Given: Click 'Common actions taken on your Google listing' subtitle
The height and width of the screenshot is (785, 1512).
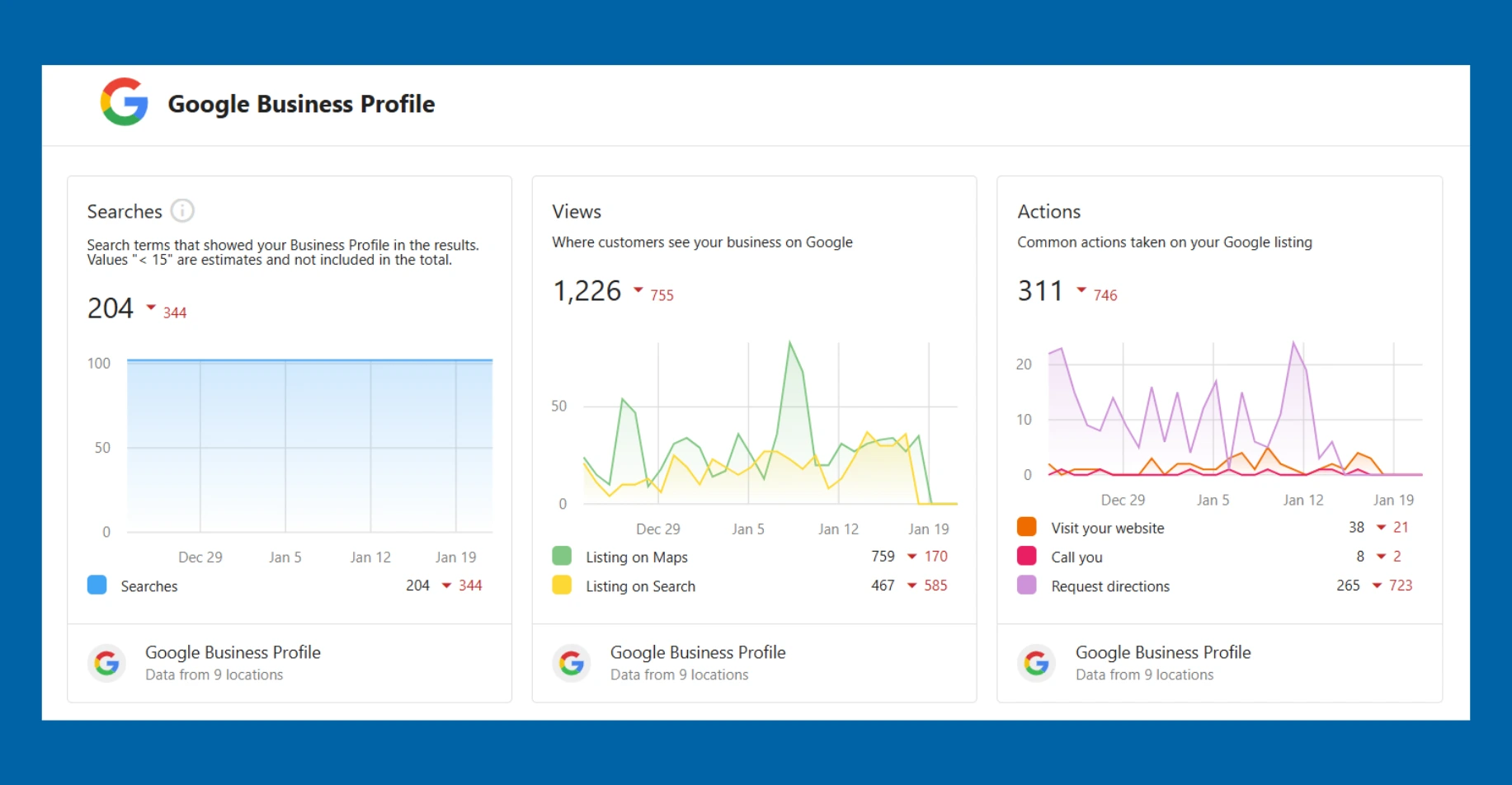Looking at the screenshot, I should pyautogui.click(x=1165, y=242).
